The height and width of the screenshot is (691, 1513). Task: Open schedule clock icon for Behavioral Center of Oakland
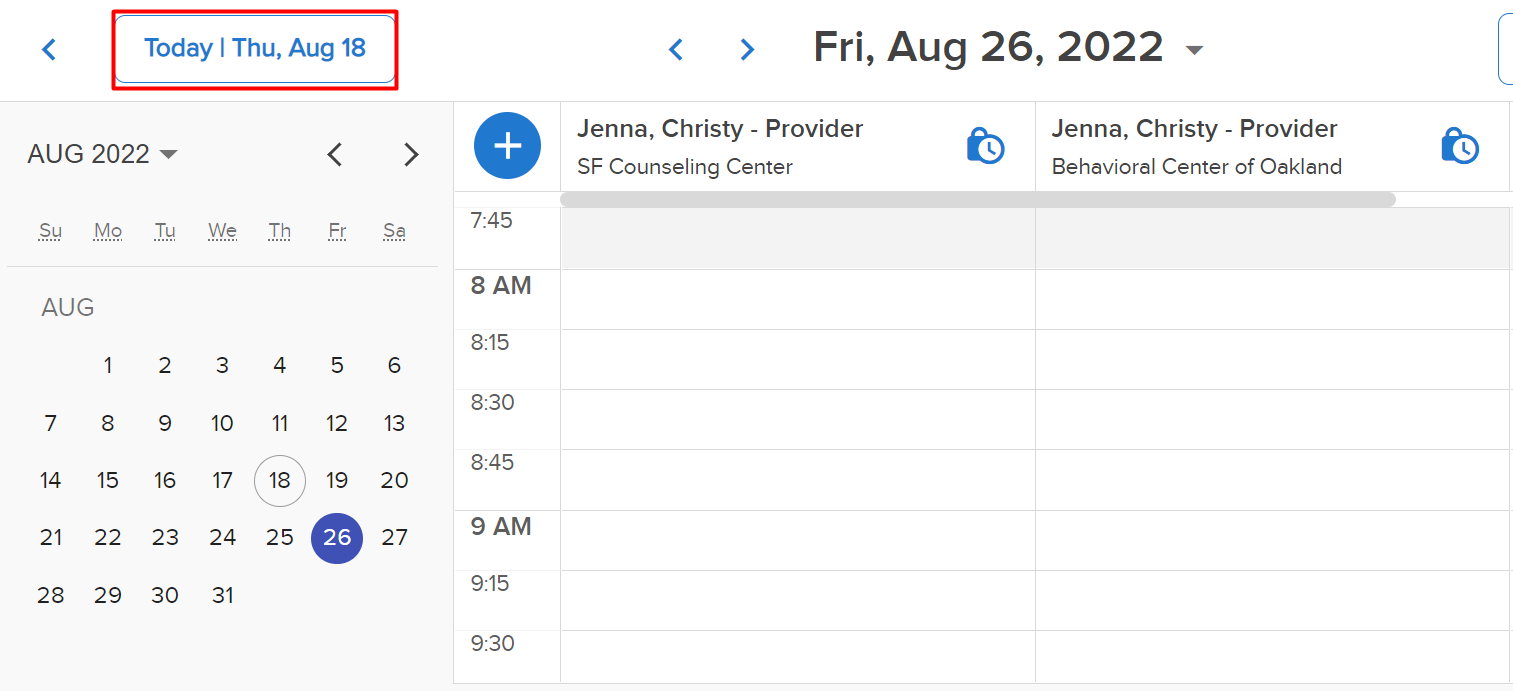[x=1460, y=146]
